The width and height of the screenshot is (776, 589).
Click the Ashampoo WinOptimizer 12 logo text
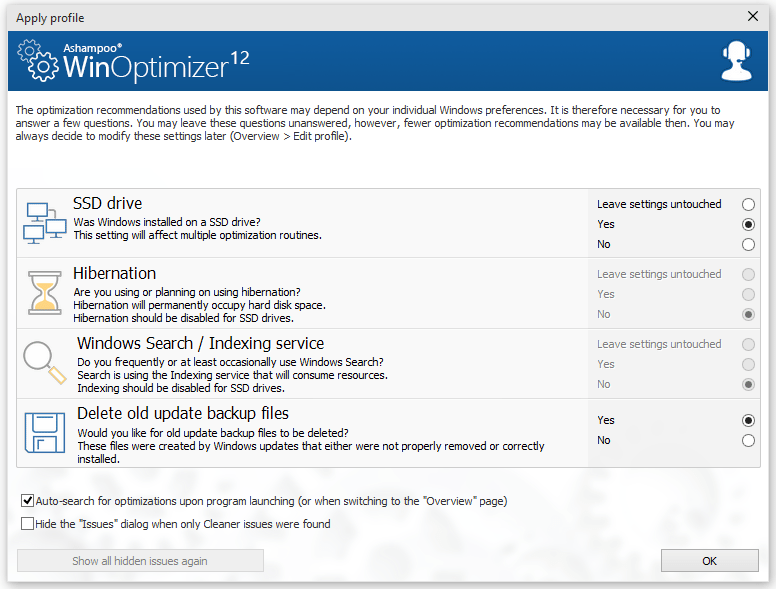[x=156, y=61]
